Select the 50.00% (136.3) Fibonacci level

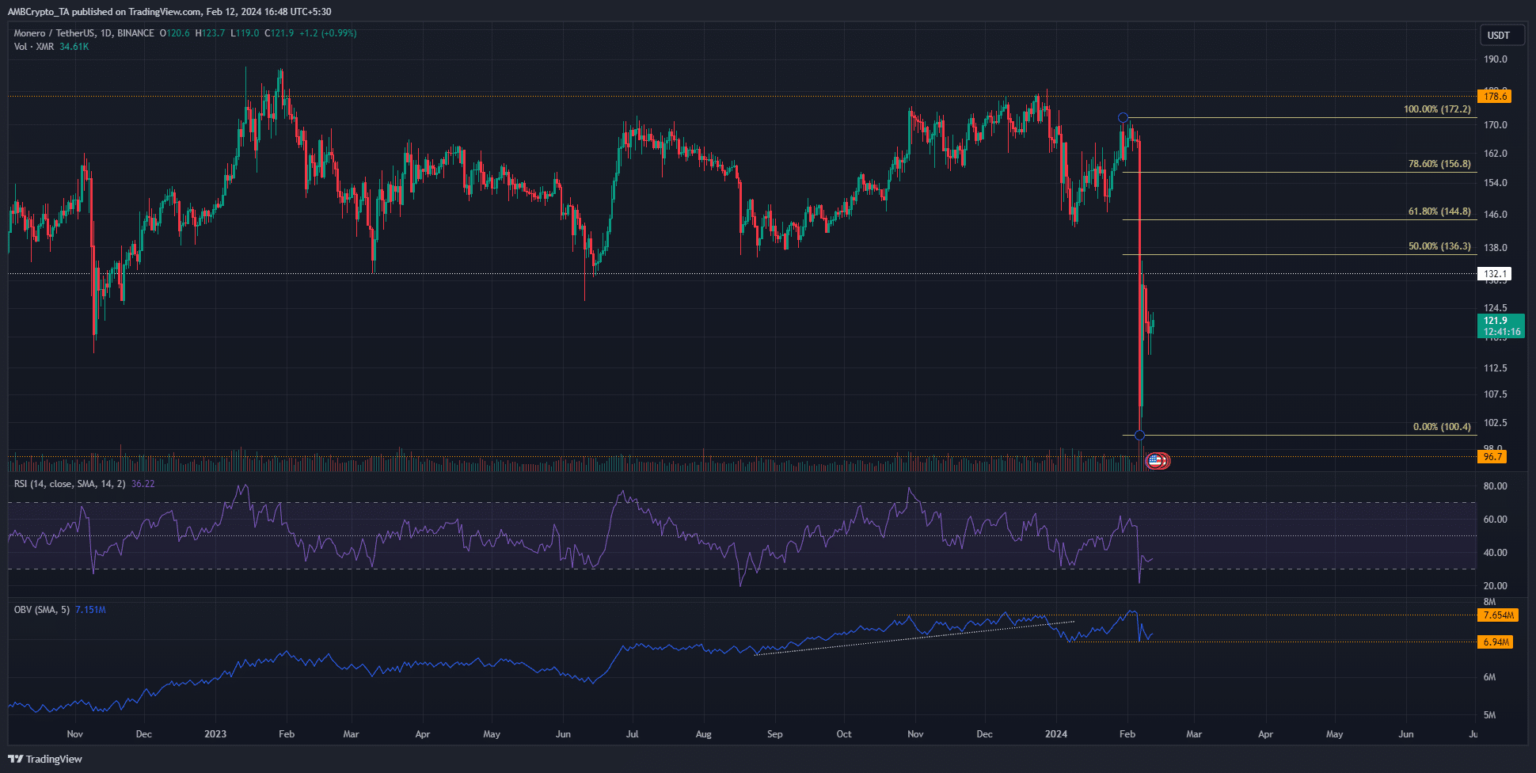point(1435,246)
